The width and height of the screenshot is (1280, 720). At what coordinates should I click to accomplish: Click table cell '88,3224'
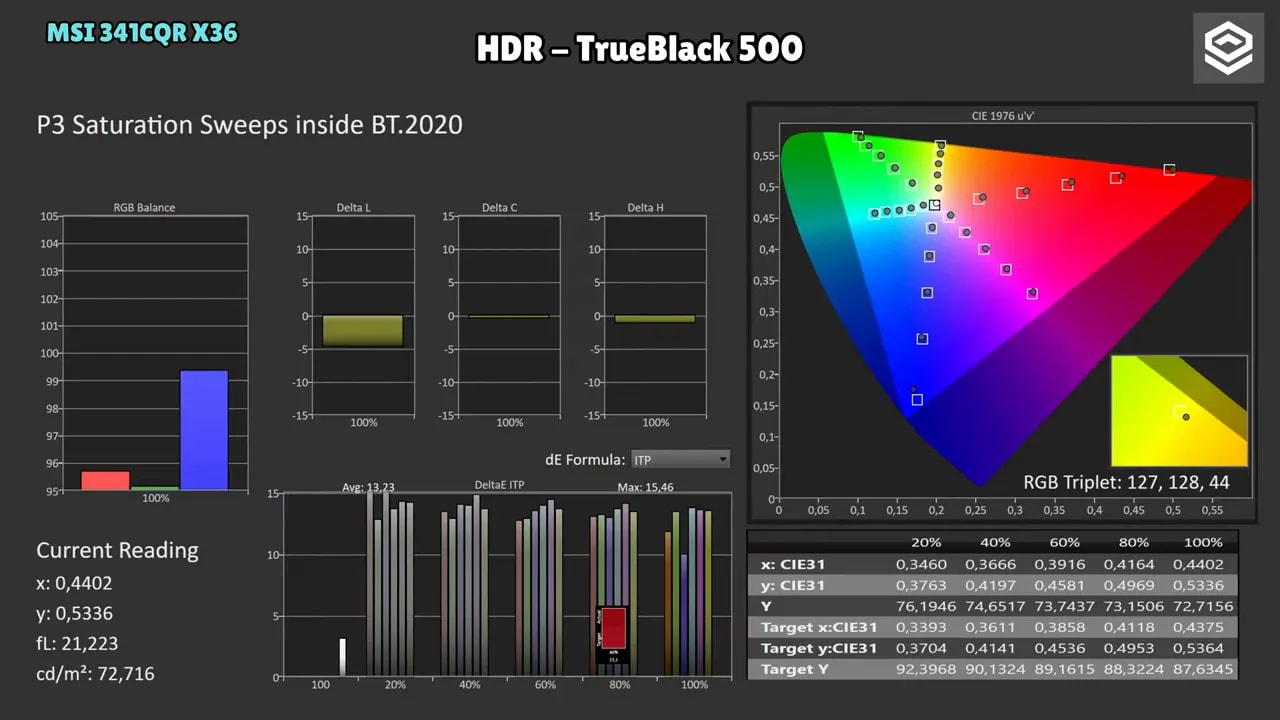1134,669
